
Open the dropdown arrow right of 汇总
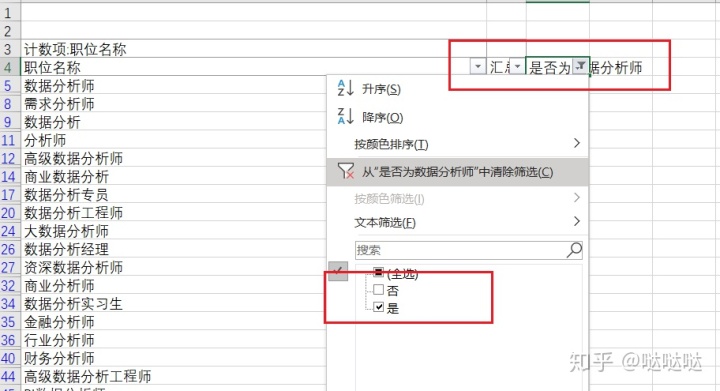pyautogui.click(x=518, y=67)
